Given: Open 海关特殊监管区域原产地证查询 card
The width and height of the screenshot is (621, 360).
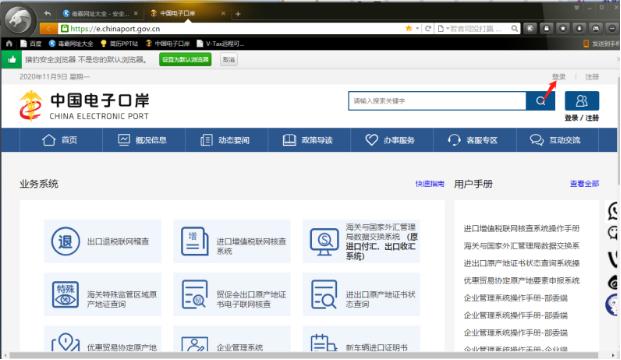Looking at the screenshot, I should (x=103, y=294).
